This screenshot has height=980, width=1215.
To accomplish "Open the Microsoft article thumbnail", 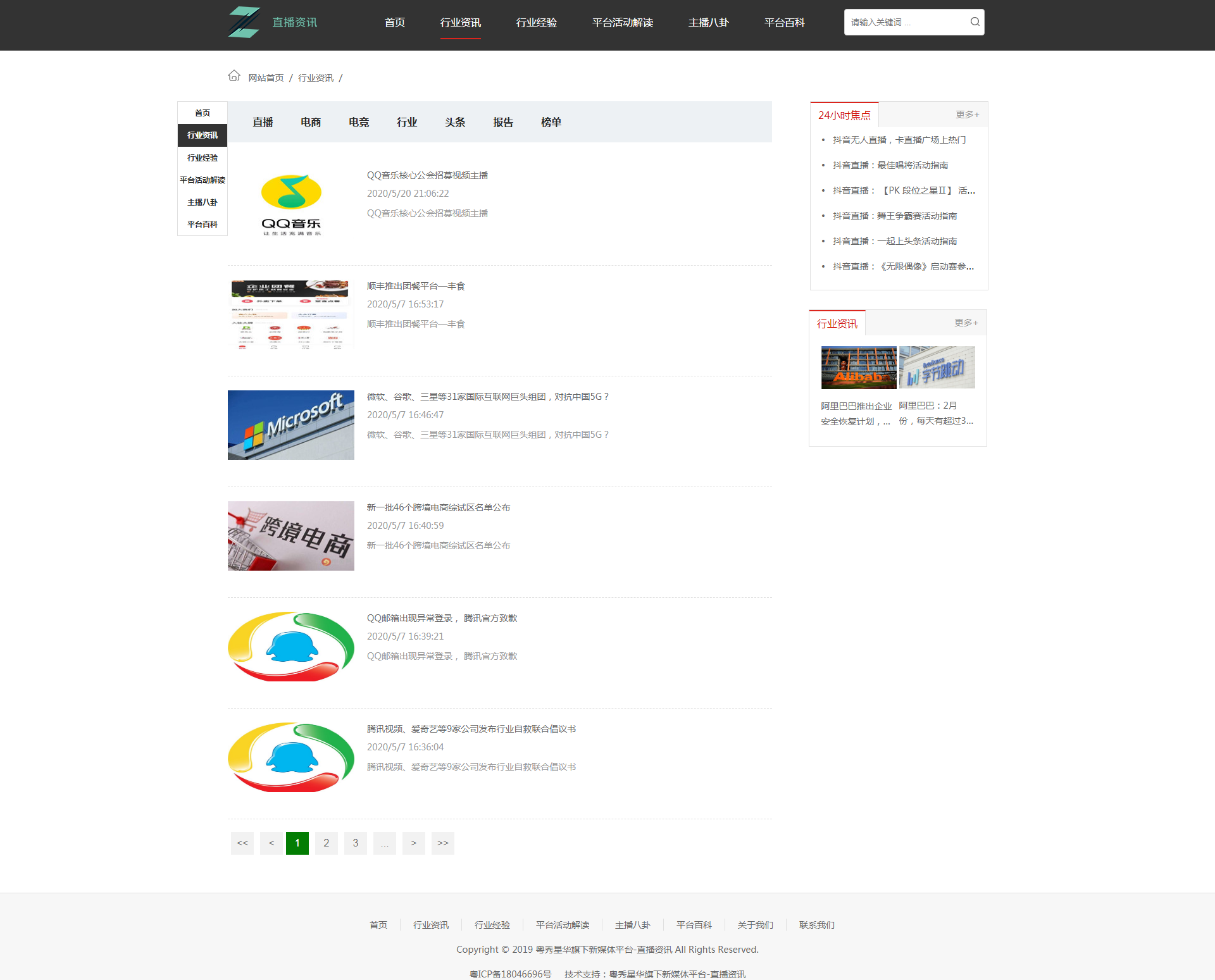I will 291,425.
